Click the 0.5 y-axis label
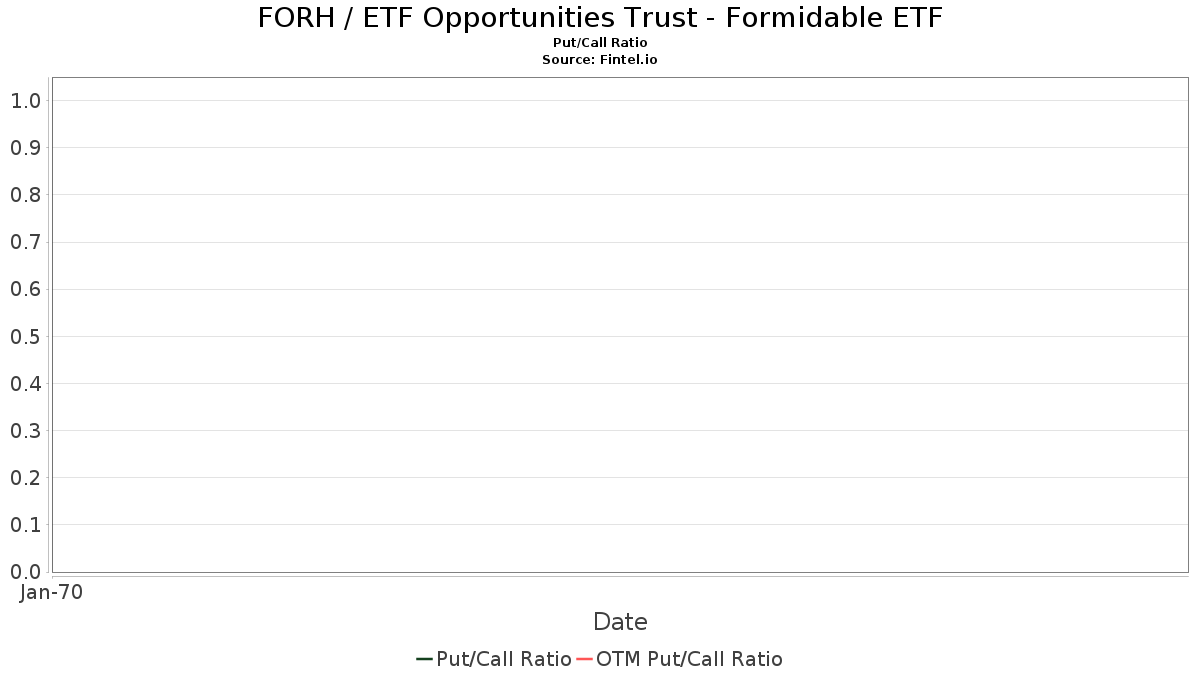This screenshot has height=675, width=1200. pyautogui.click(x=25, y=336)
